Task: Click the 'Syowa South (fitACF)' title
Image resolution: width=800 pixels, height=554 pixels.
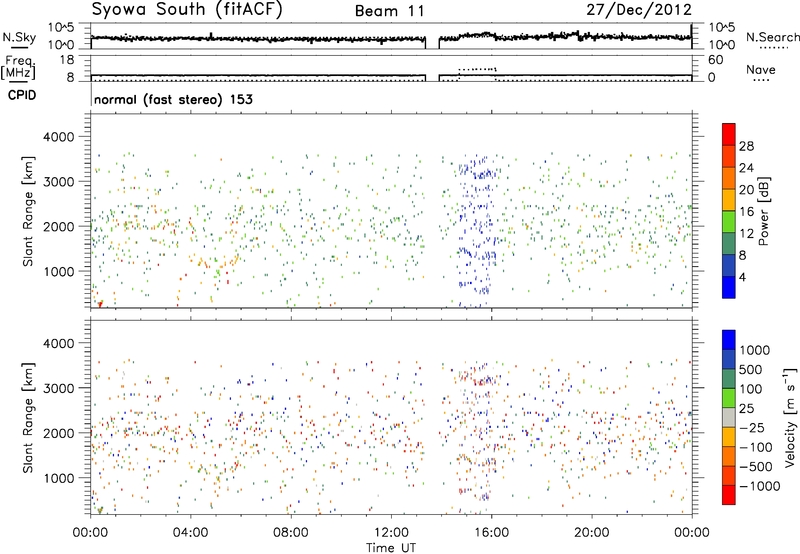Action: pyautogui.click(x=187, y=10)
